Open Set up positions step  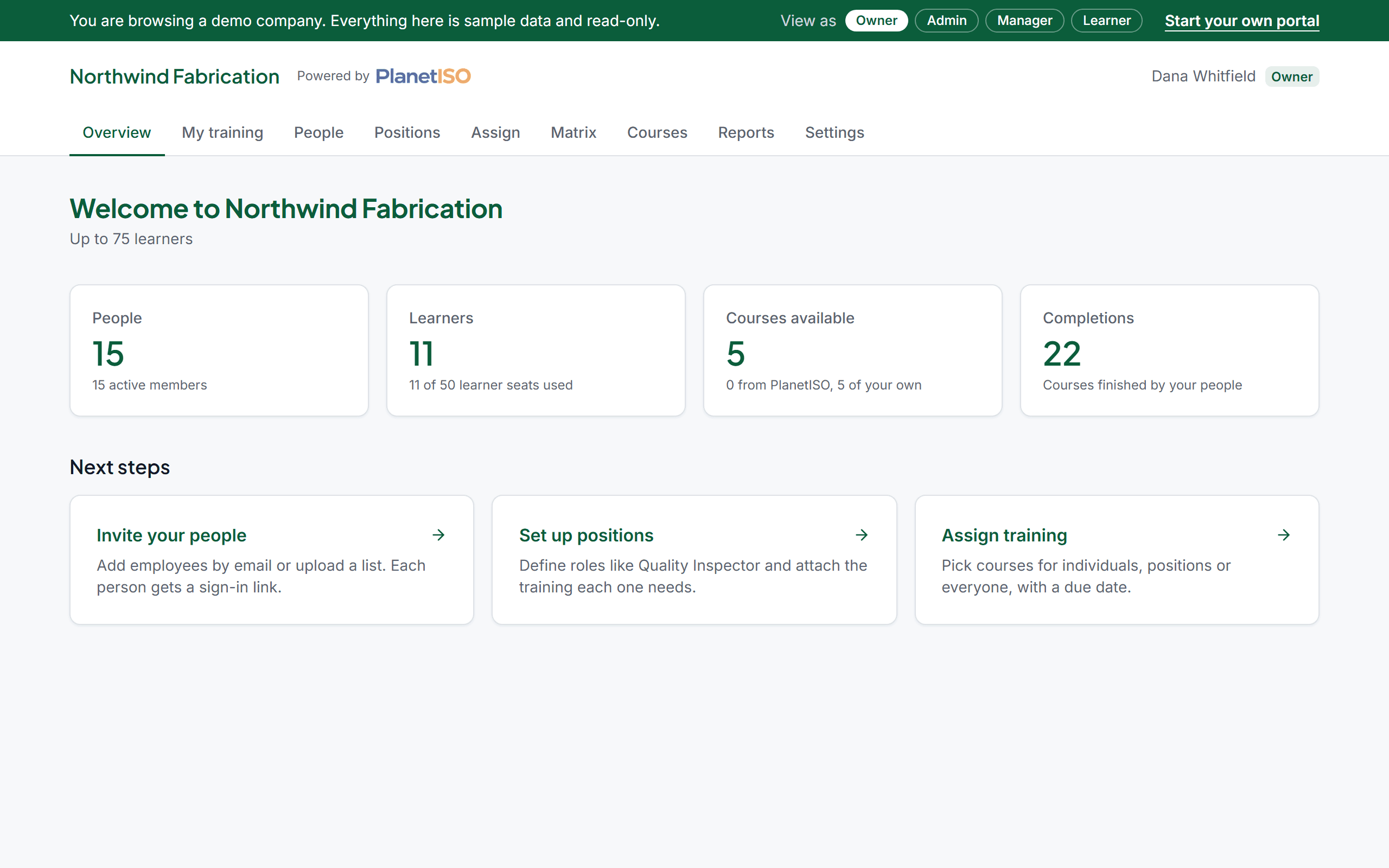(x=694, y=560)
